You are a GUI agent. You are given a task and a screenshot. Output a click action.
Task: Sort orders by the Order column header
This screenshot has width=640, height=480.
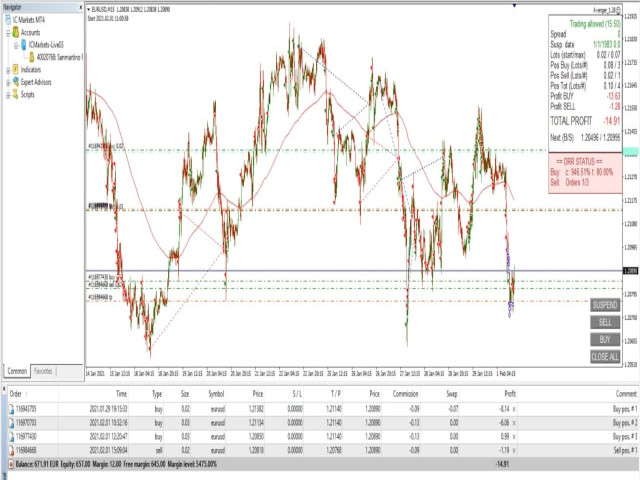coord(16,394)
